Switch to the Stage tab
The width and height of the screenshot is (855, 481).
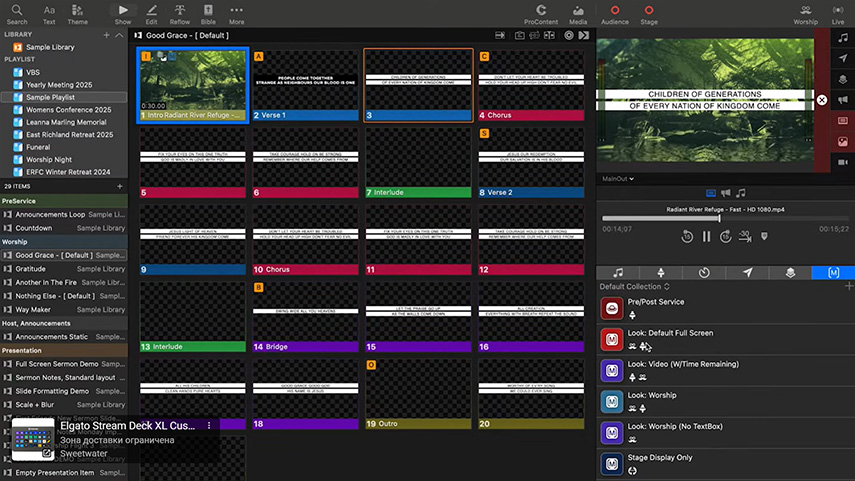pos(661,273)
